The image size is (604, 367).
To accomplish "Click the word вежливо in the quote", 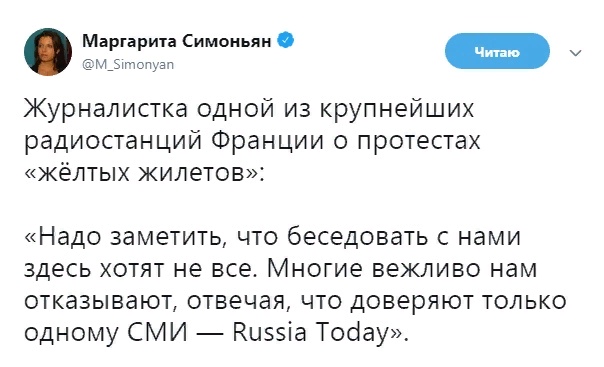I will coord(427,268).
